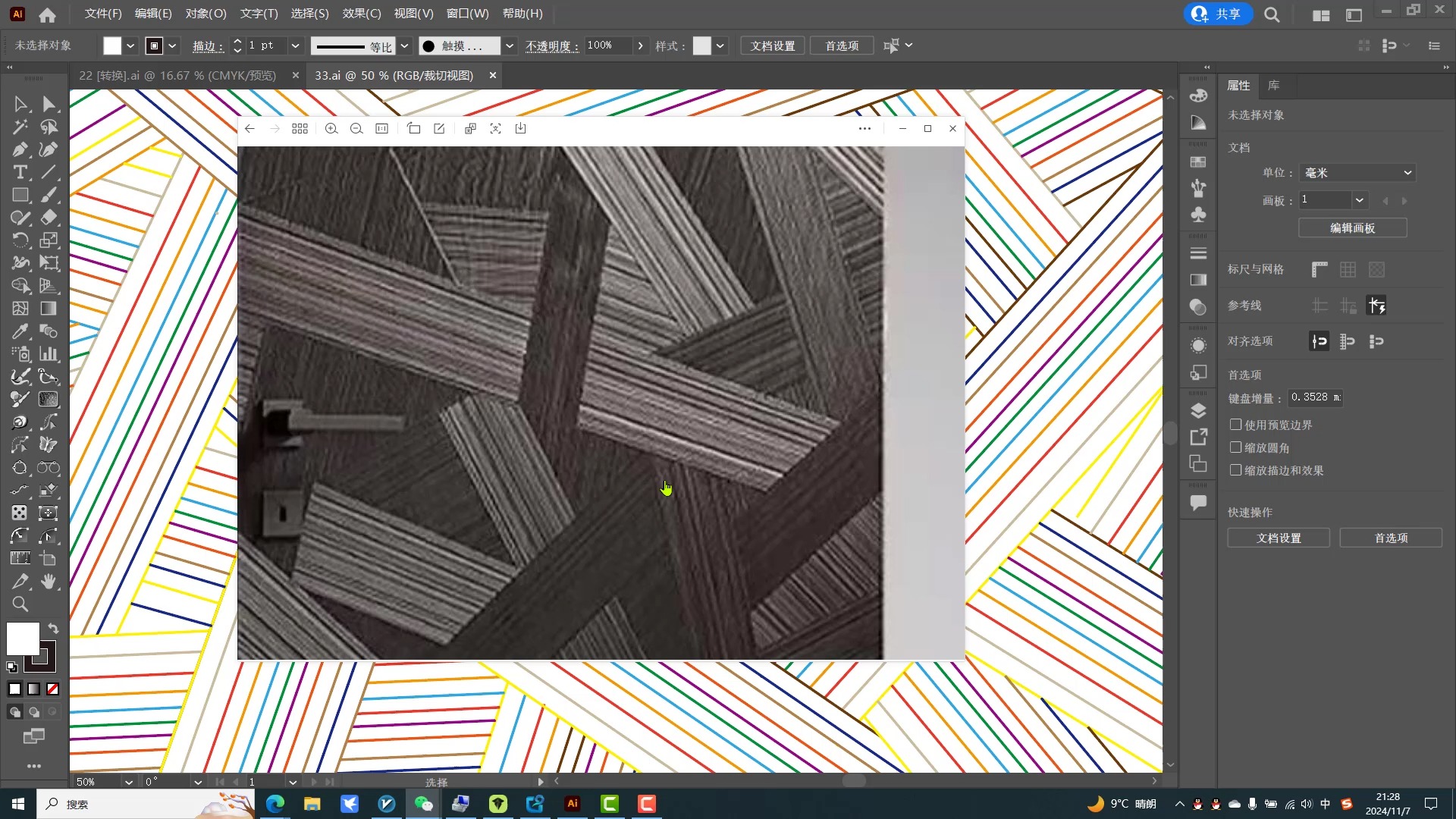Toggle smart guides icon

click(x=1376, y=306)
